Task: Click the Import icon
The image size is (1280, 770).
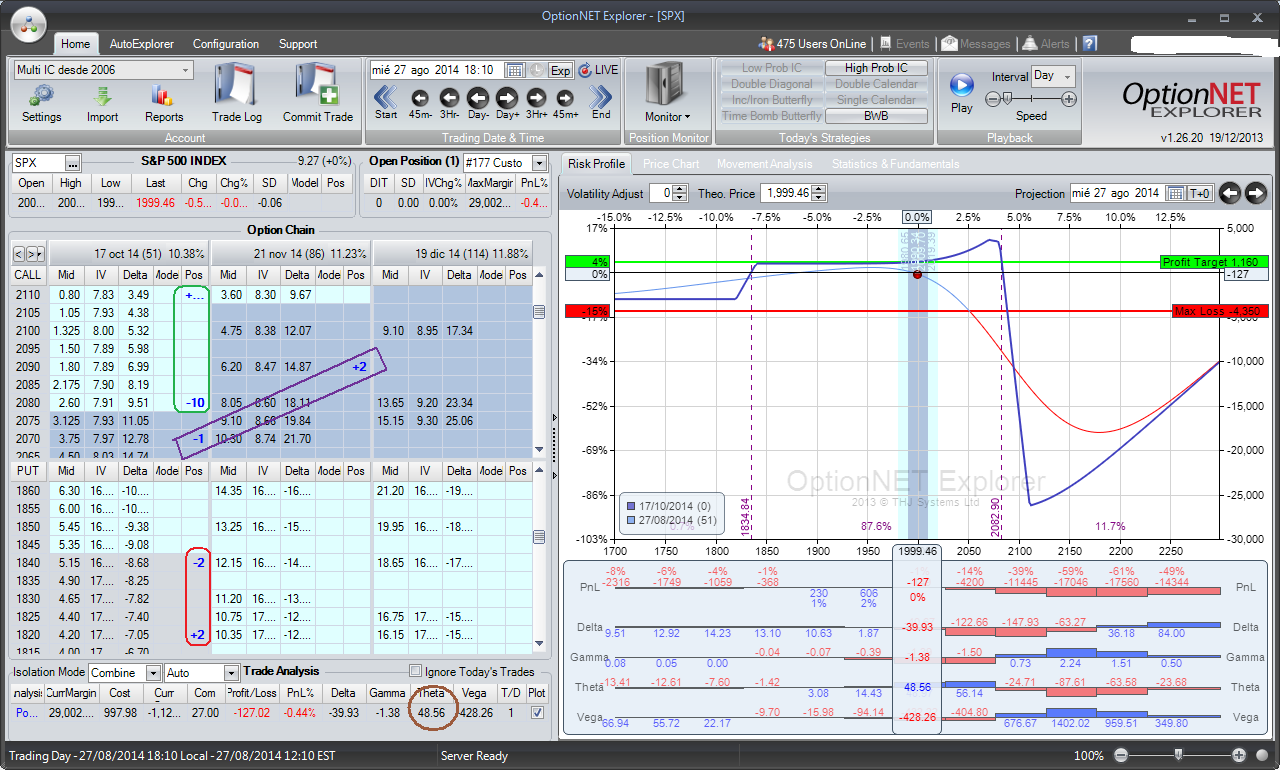Action: point(102,96)
